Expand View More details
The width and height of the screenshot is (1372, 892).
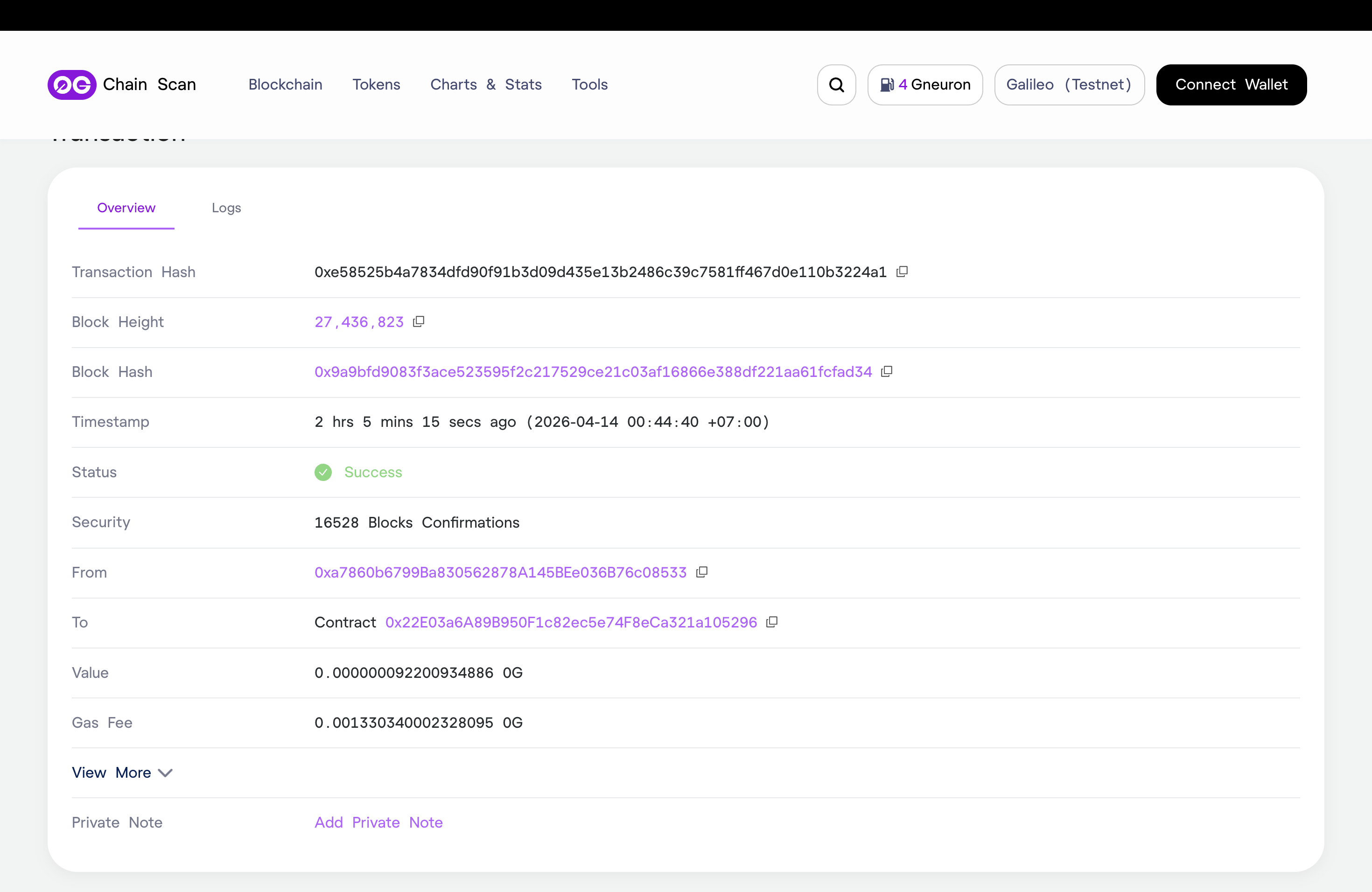122,772
